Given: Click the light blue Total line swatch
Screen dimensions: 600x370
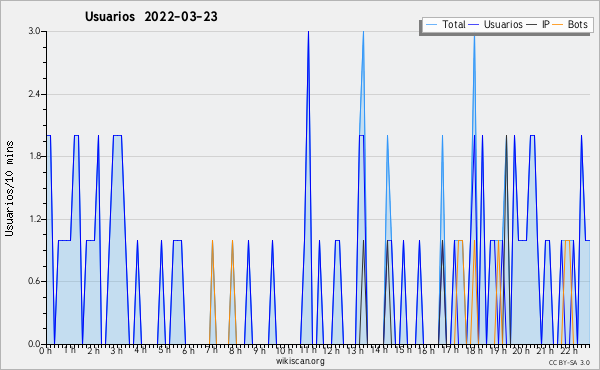Looking at the screenshot, I should point(431,24).
